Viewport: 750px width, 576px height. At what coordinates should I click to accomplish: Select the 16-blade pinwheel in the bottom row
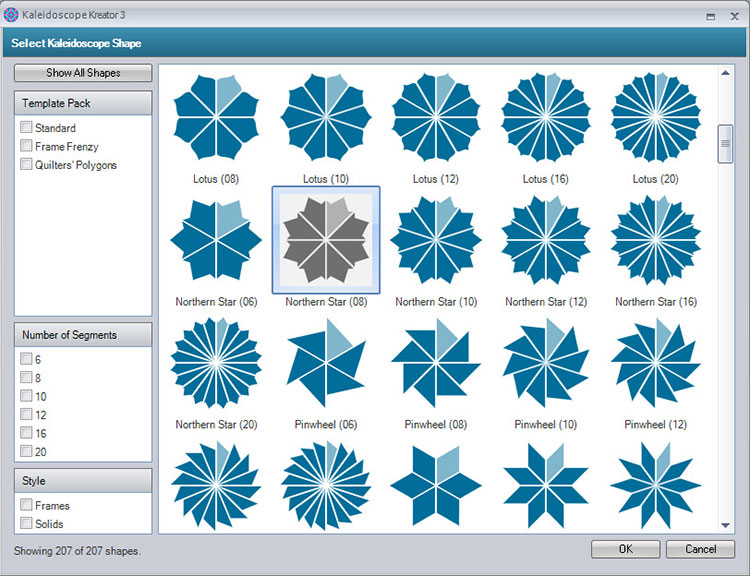pos(216,486)
